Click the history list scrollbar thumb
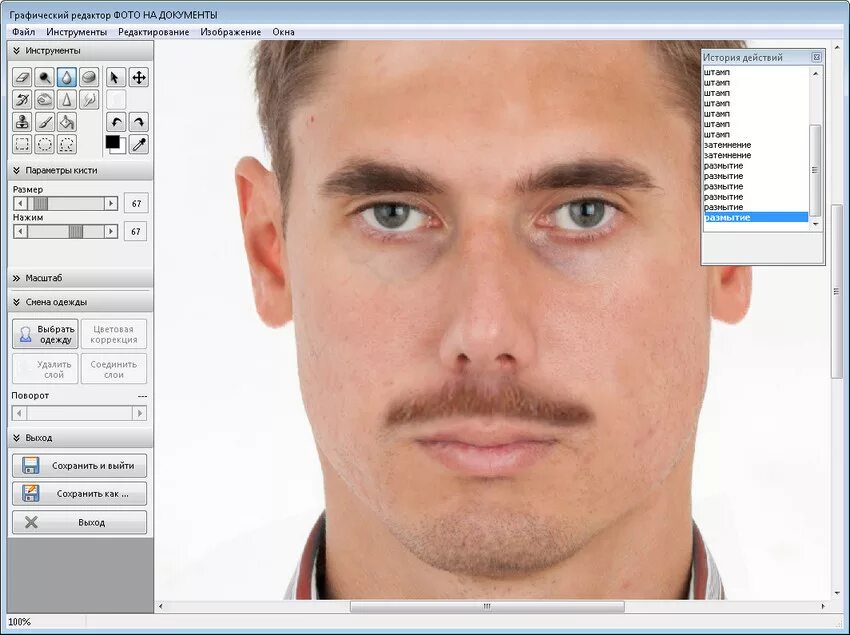This screenshot has height=635, width=850. tap(815, 170)
